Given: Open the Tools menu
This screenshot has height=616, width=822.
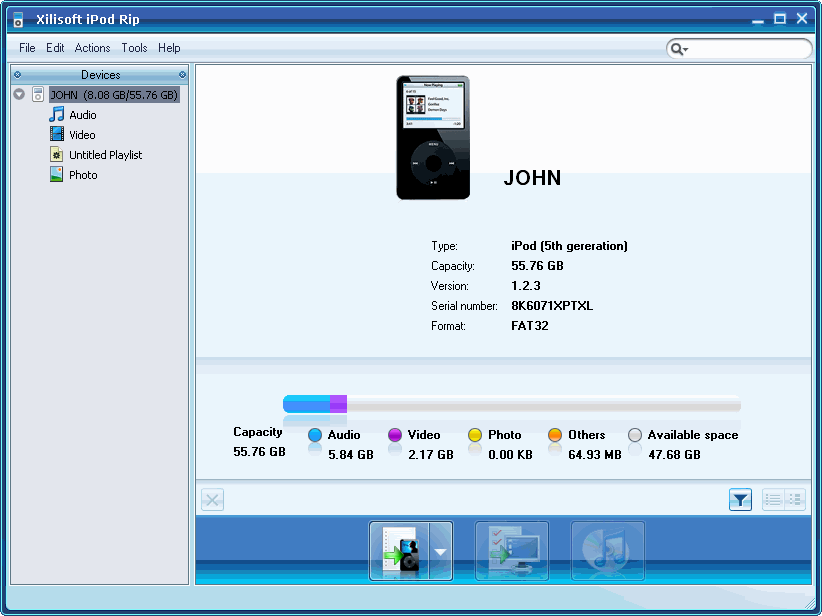Looking at the screenshot, I should 134,48.
